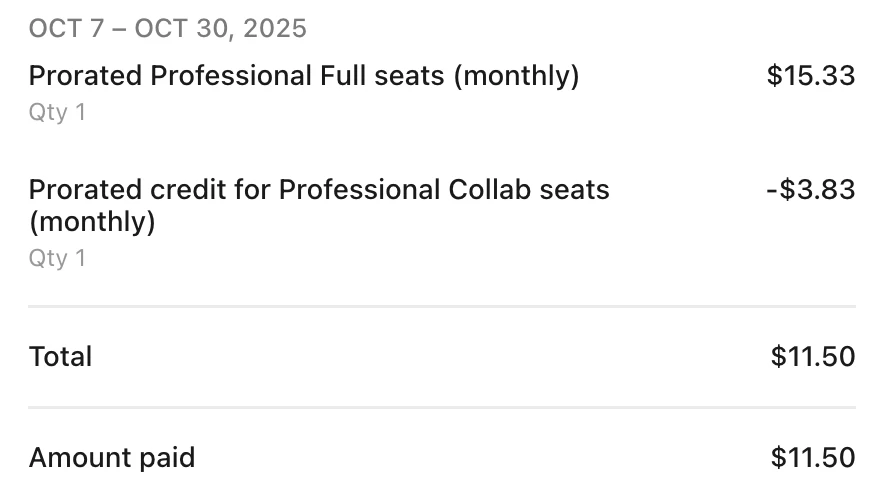Click the Total label
Viewport: 887px width, 496px height.
point(61,357)
